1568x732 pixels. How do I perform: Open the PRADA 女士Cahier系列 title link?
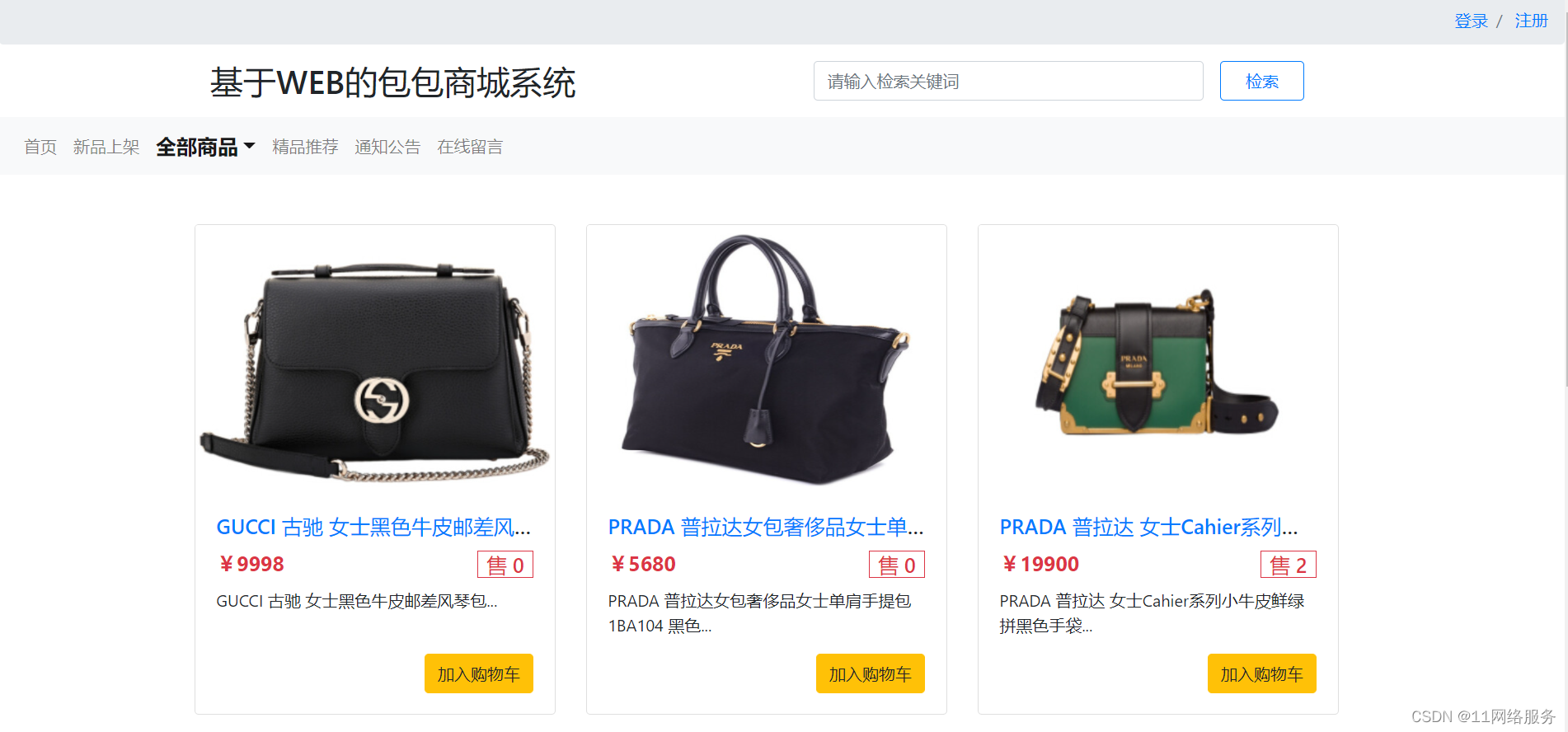point(1149,527)
